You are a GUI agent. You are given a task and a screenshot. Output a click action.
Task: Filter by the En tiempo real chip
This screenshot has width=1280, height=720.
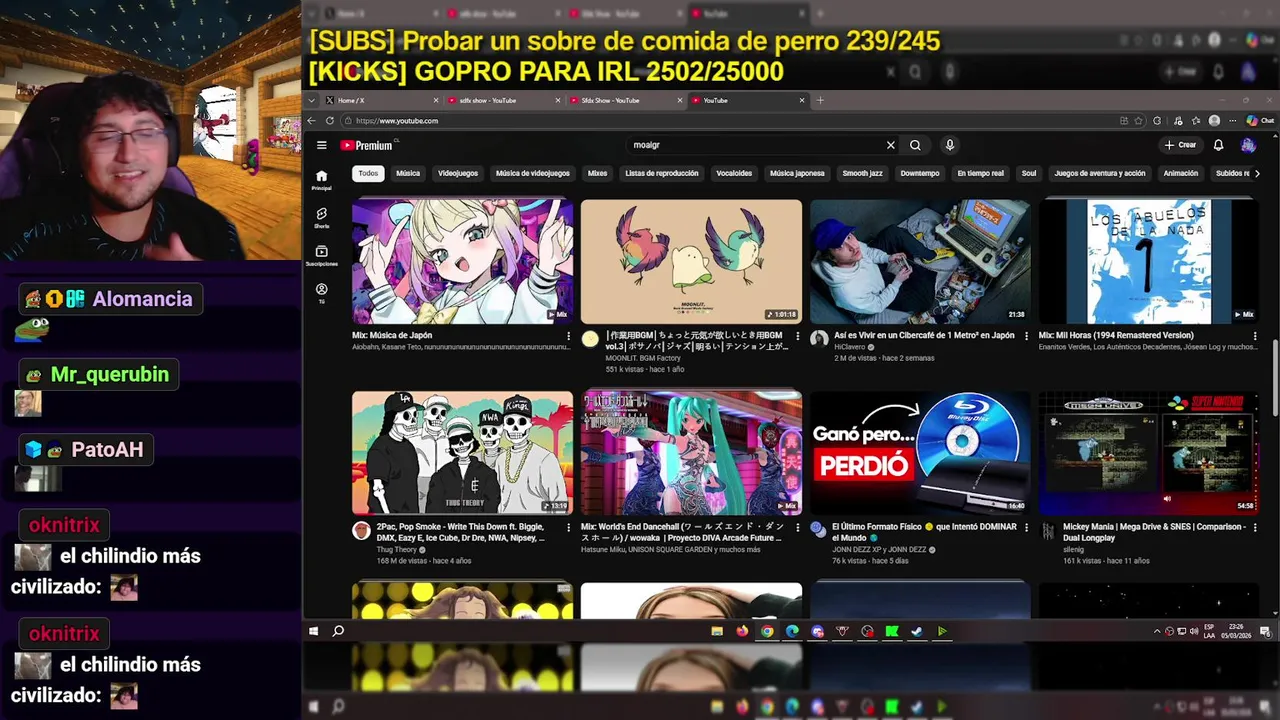click(980, 173)
